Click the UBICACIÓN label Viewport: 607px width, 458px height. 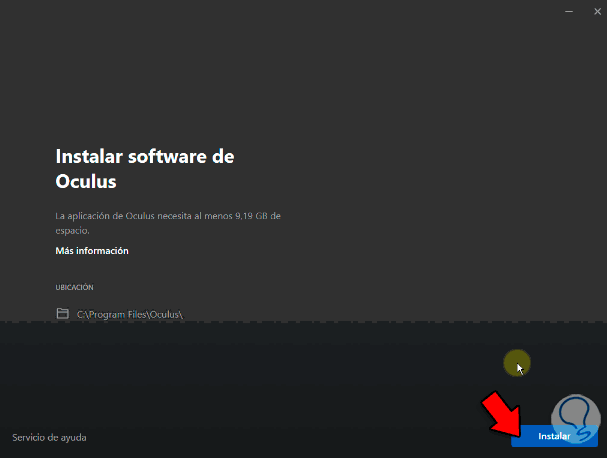tap(74, 287)
